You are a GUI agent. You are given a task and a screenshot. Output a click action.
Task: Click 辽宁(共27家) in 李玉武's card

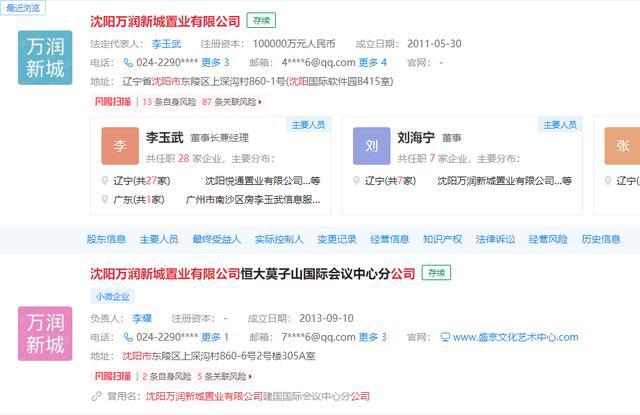coord(142,180)
